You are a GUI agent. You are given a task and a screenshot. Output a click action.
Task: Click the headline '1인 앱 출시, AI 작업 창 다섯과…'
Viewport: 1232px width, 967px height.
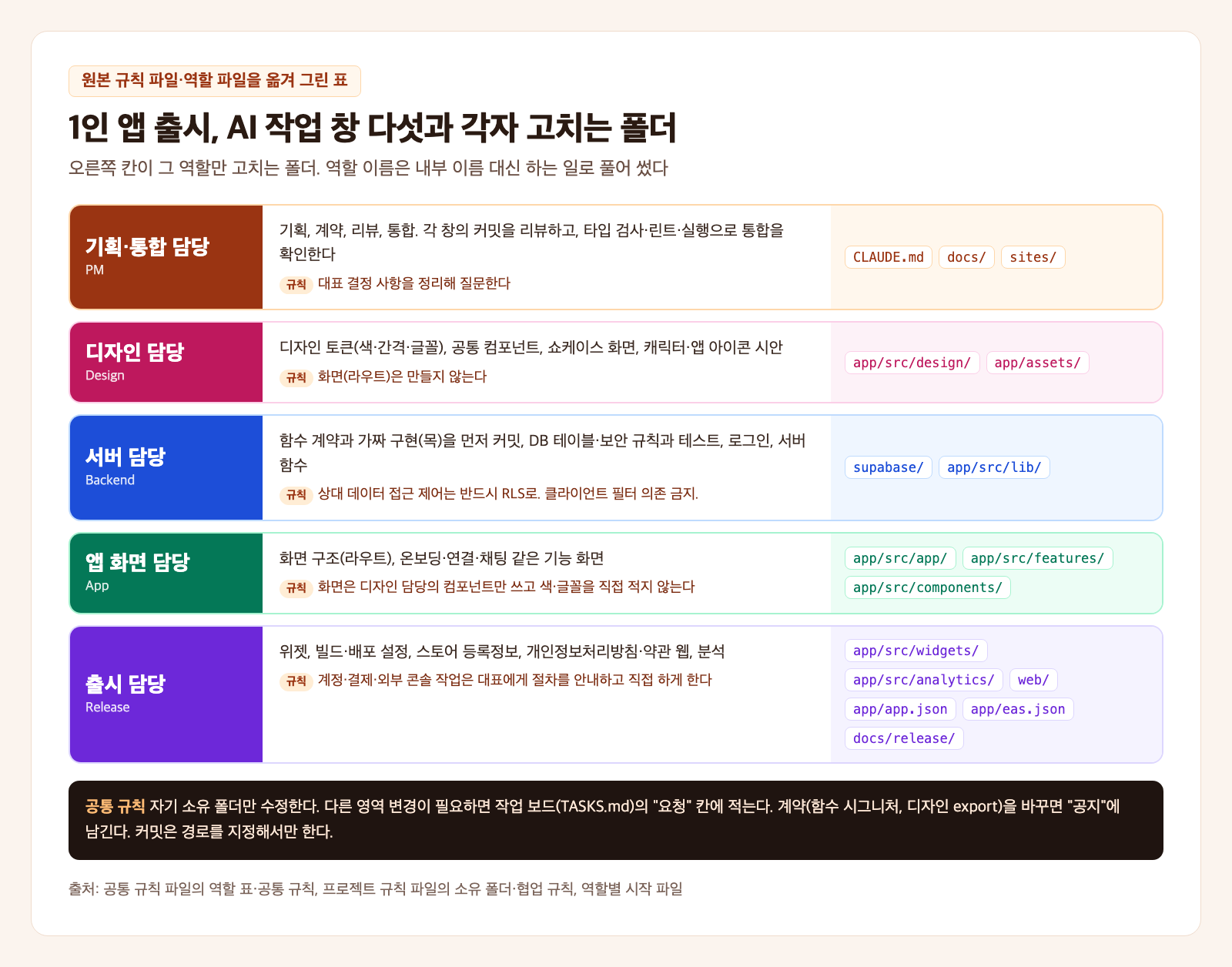pyautogui.click(x=373, y=128)
